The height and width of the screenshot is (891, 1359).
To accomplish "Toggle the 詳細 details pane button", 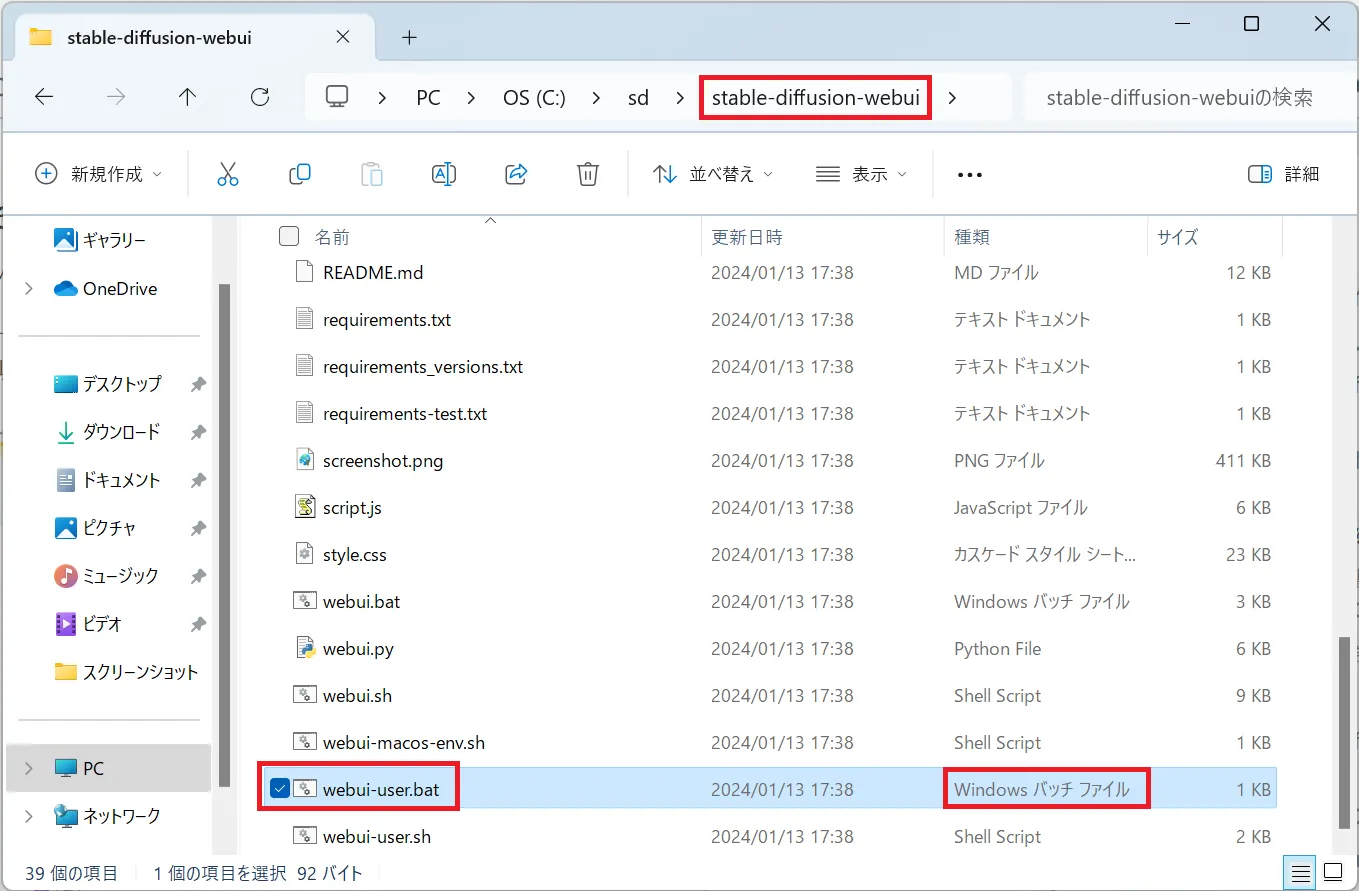I will [x=1284, y=174].
